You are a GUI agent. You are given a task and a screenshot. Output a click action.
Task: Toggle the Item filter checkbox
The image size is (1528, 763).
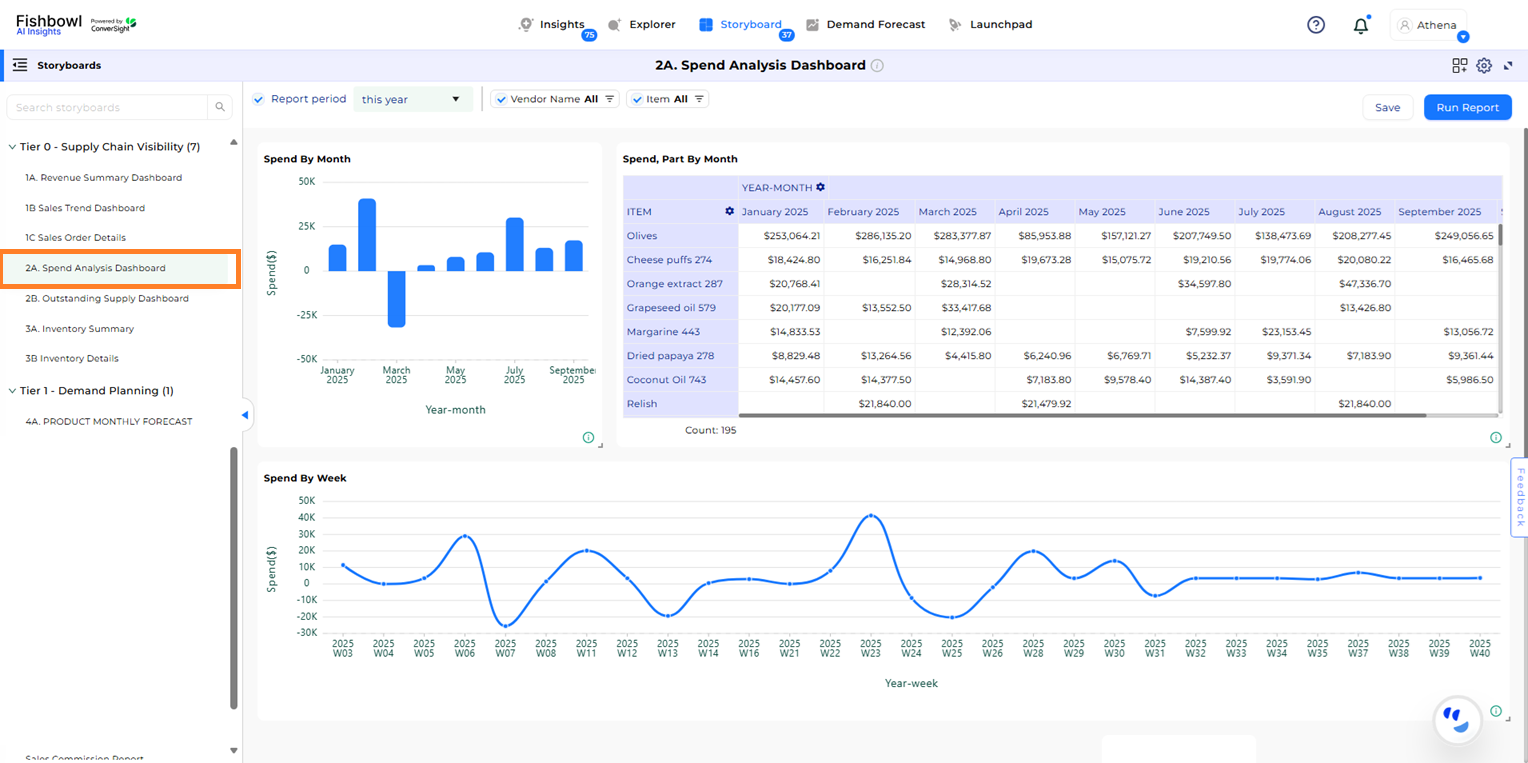(634, 100)
